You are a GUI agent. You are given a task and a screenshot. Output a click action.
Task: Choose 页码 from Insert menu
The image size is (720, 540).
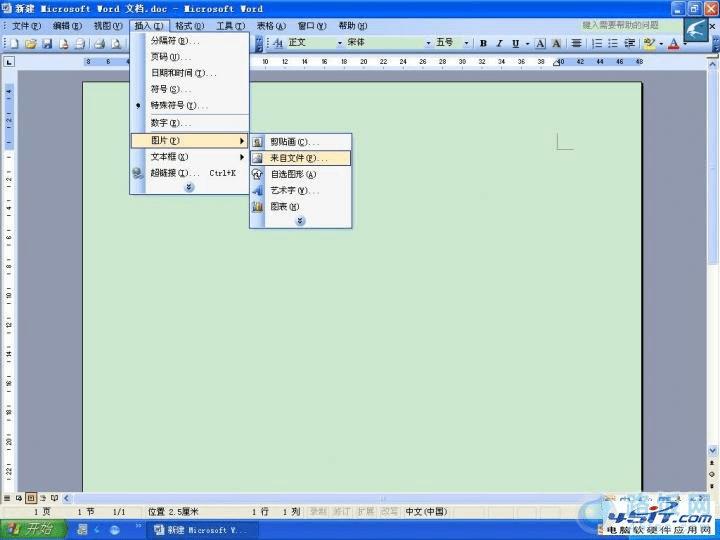(190, 57)
